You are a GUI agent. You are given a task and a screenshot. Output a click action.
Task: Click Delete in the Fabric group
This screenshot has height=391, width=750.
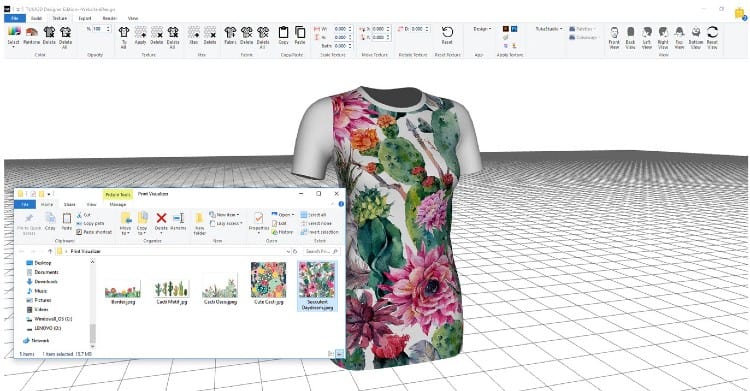click(246, 36)
